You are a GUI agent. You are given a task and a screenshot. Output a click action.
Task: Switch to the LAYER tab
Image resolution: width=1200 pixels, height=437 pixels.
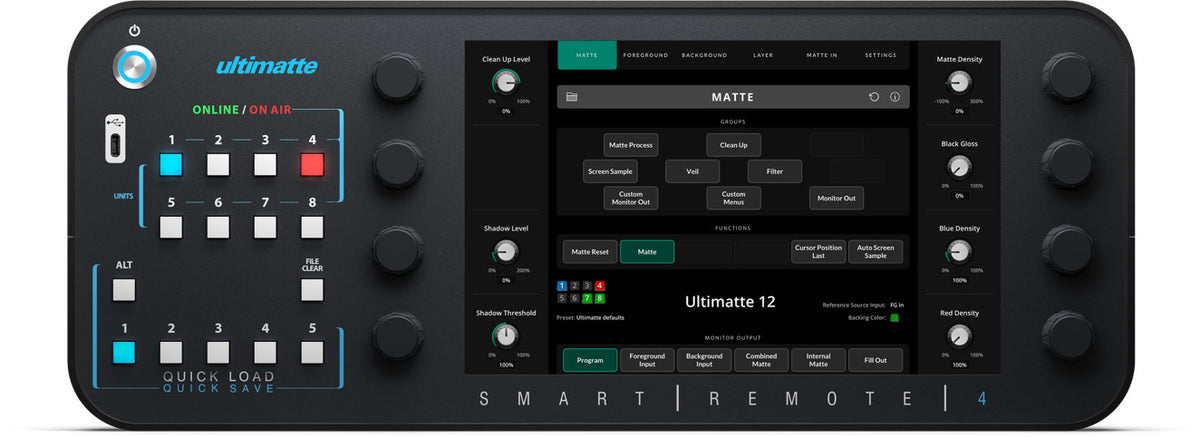pos(763,55)
